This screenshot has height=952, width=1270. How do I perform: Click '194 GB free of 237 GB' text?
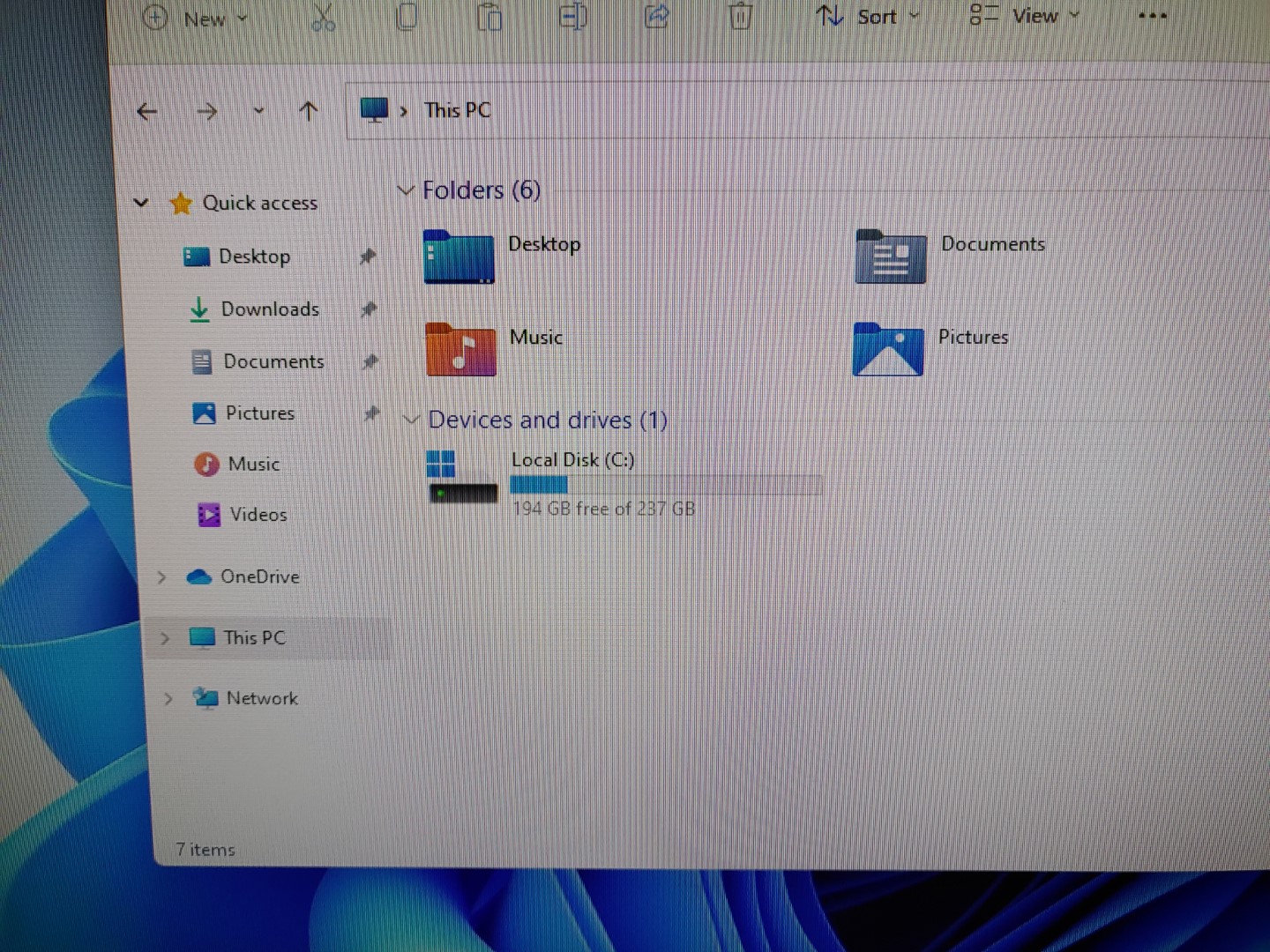[603, 509]
